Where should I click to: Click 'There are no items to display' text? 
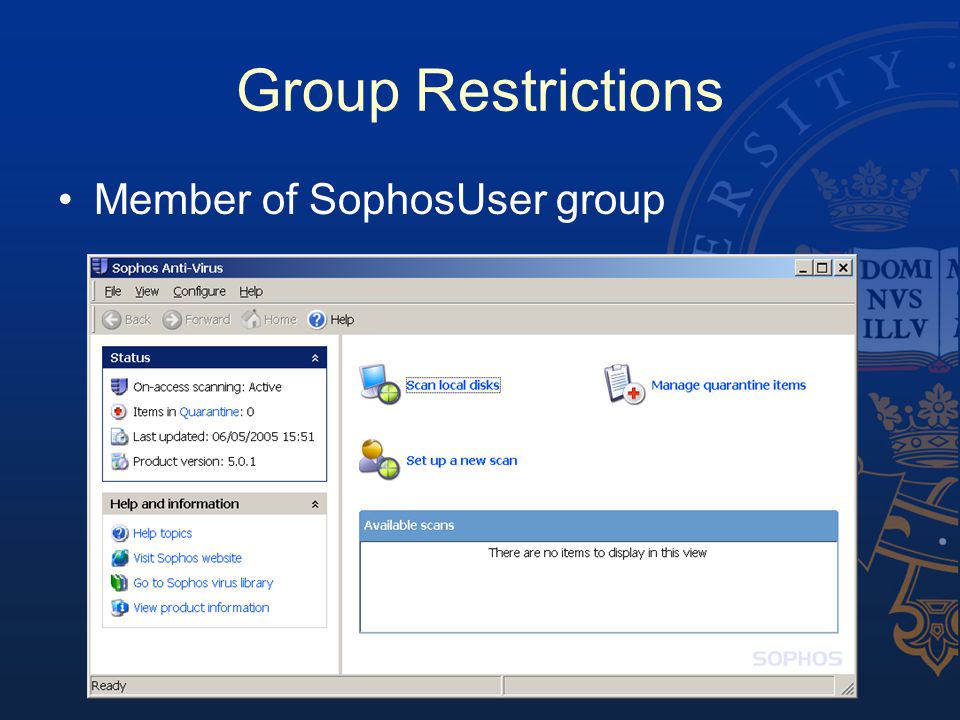[598, 553]
